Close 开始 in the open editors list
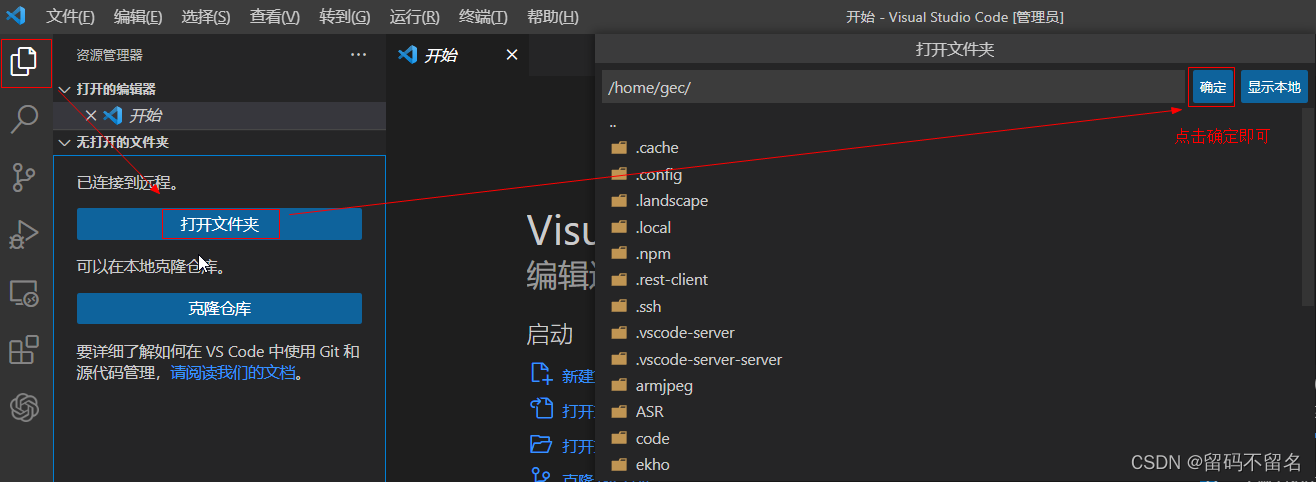Image resolution: width=1316 pixels, height=482 pixels. tap(90, 115)
